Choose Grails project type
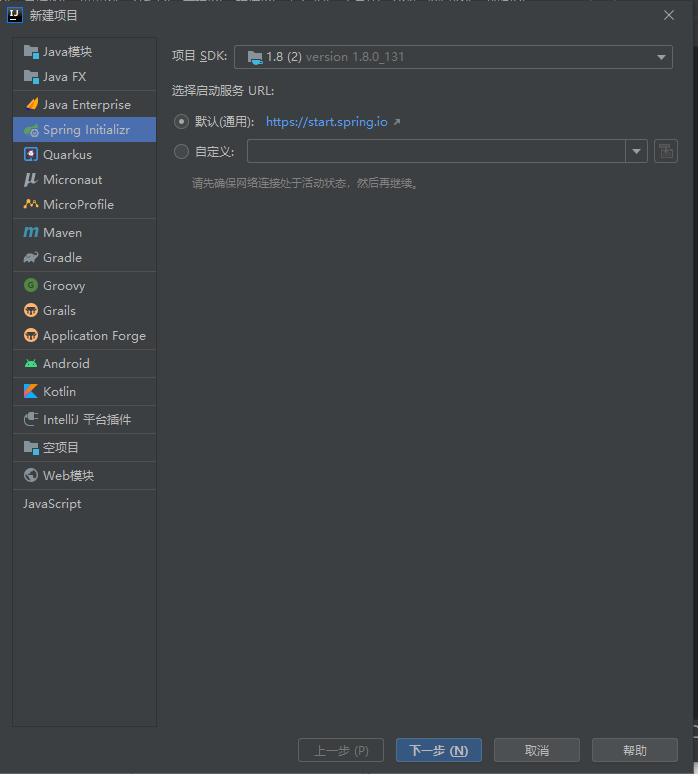 (84, 310)
